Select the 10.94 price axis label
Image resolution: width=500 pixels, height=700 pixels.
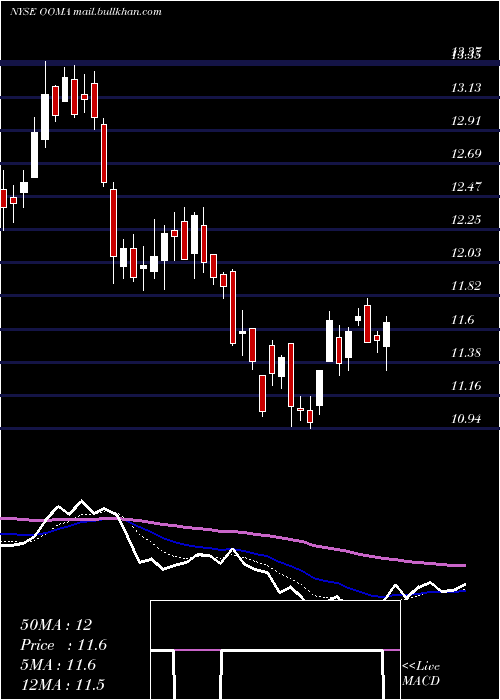(x=466, y=419)
